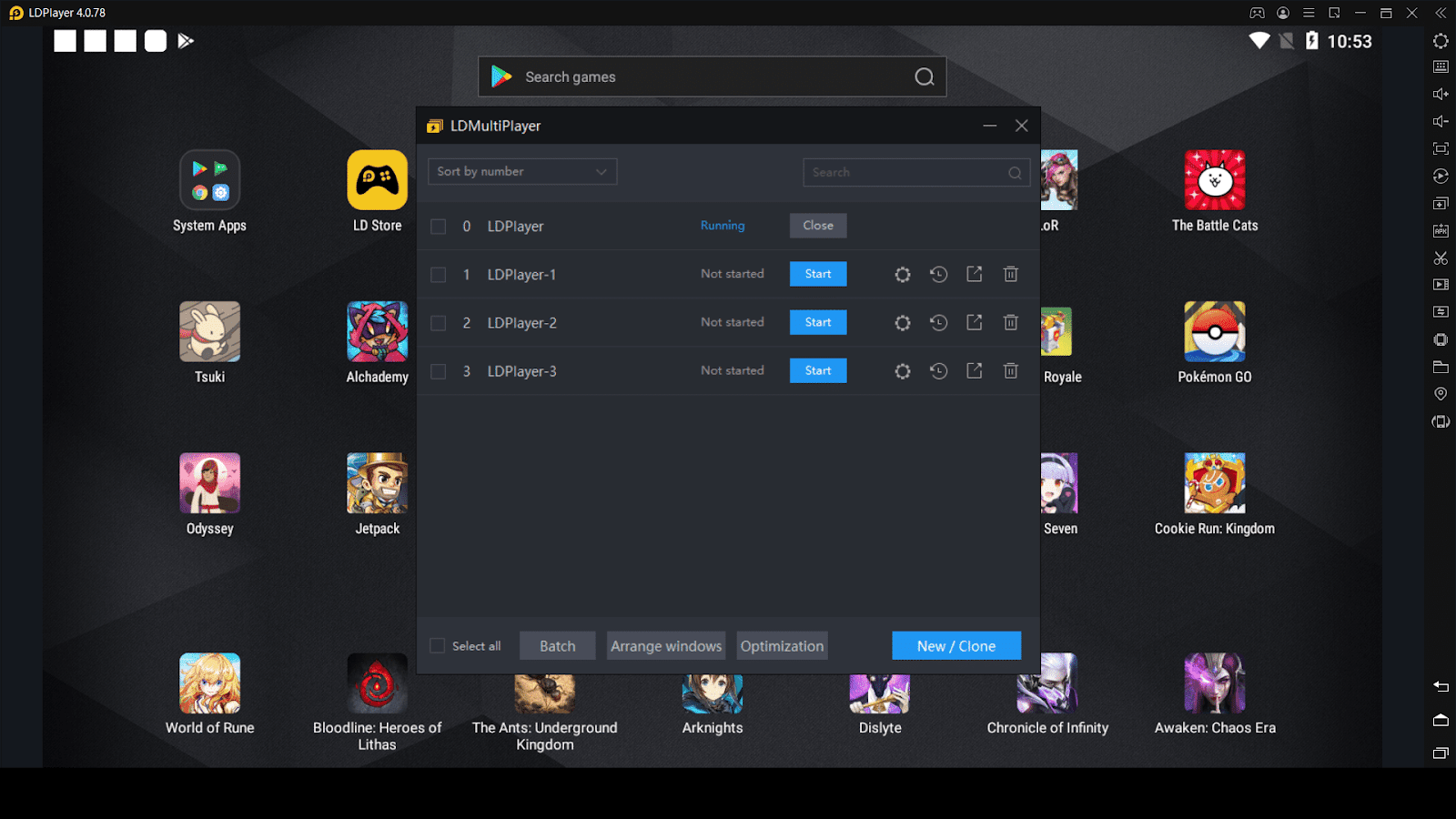Viewport: 1456px width, 819px height.
Task: Open settings for LDPlayer-1 instance
Action: (902, 274)
